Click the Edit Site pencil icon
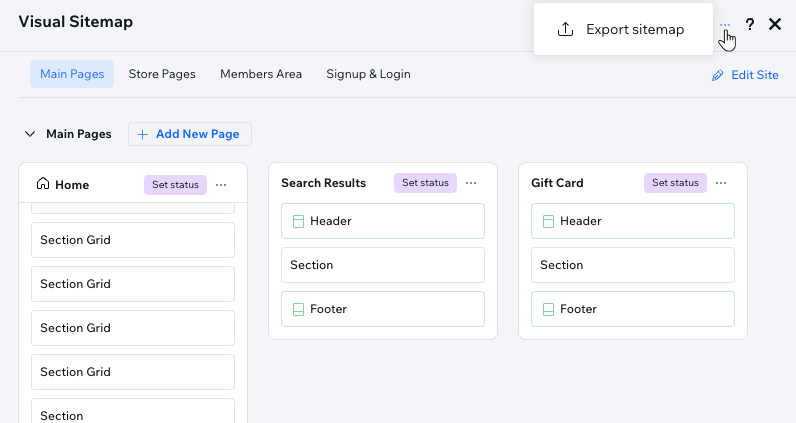 tap(717, 76)
